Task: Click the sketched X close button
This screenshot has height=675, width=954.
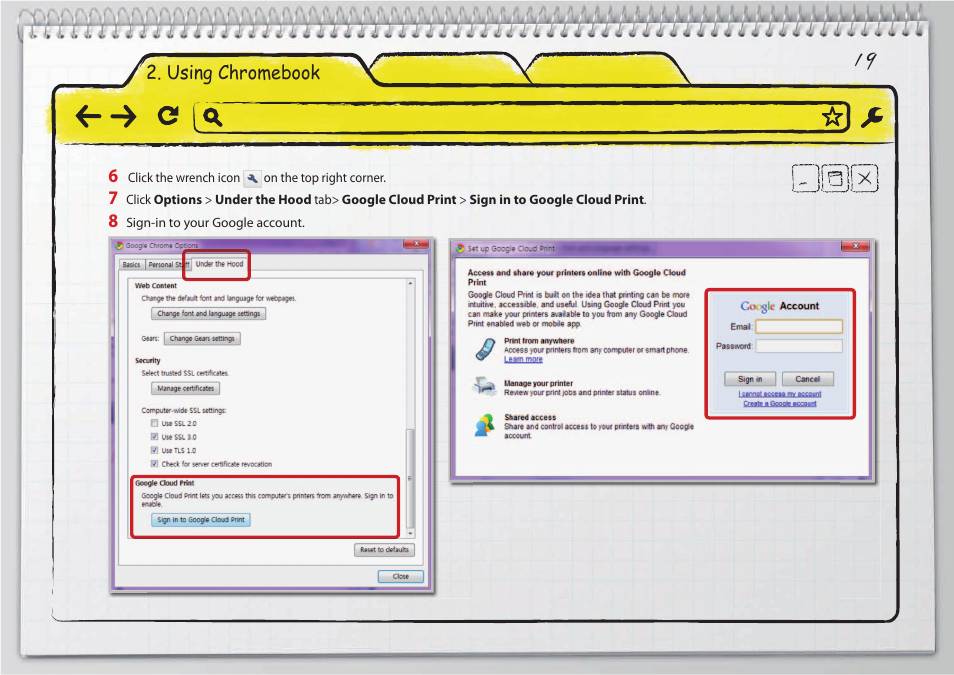Action: [865, 178]
